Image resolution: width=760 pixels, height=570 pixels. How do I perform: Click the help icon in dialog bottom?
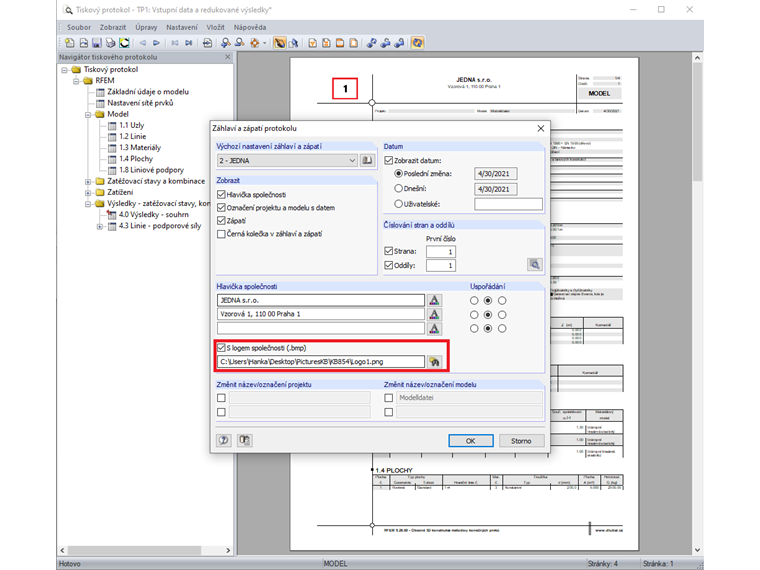[223, 440]
